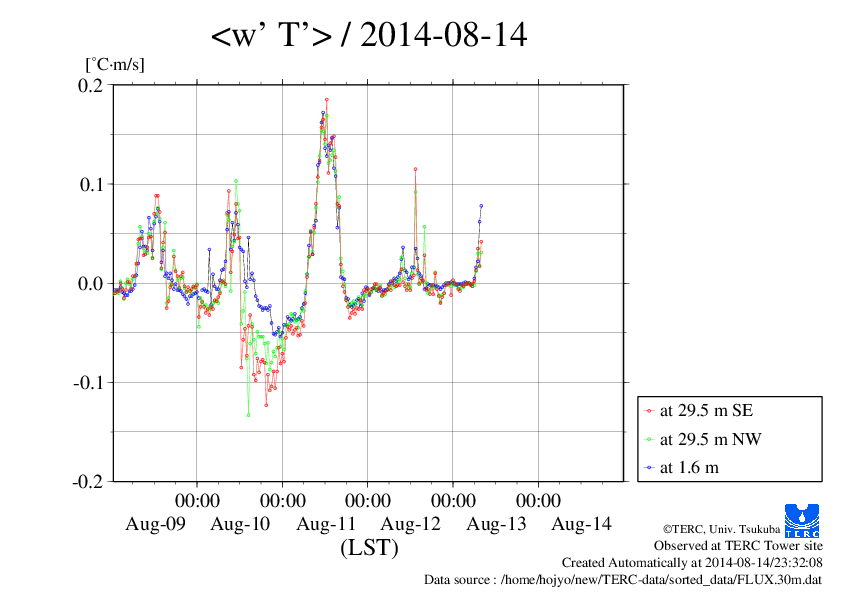This screenshot has width=842, height=595.
Task: Click the green marker in the legend
Action: 649,440
